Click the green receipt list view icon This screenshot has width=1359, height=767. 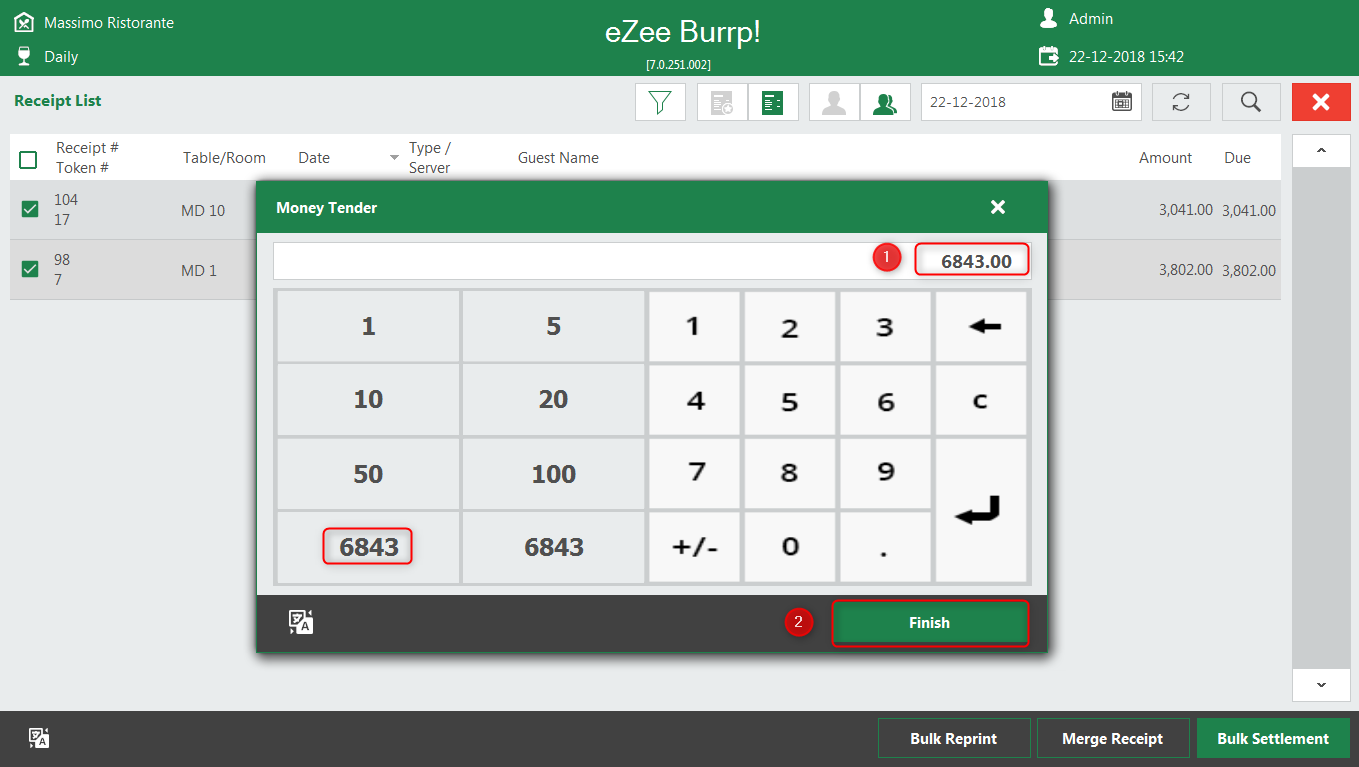pos(773,102)
